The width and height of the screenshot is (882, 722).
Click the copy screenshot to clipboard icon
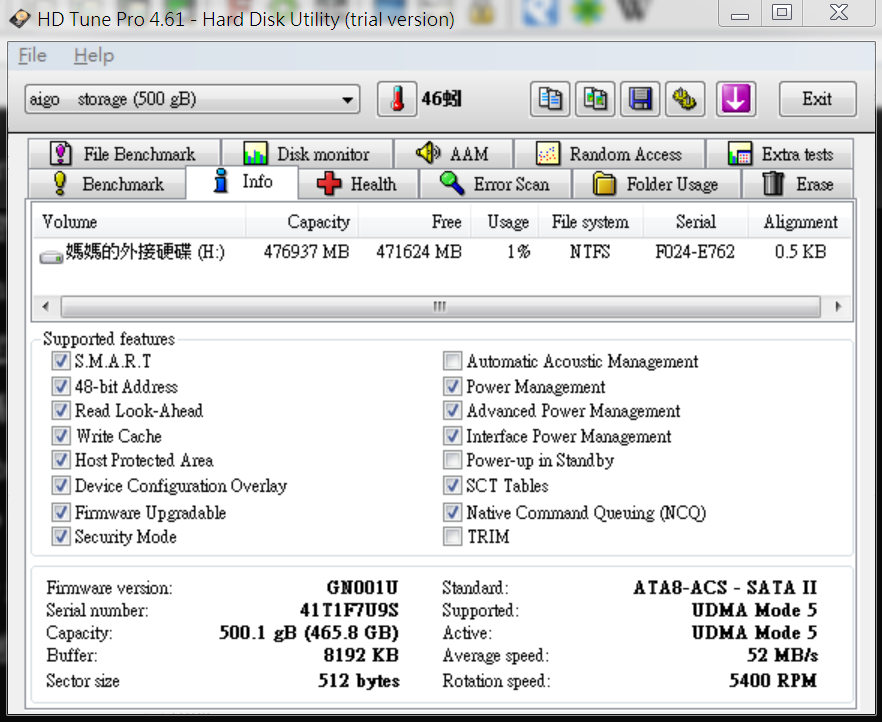596,99
